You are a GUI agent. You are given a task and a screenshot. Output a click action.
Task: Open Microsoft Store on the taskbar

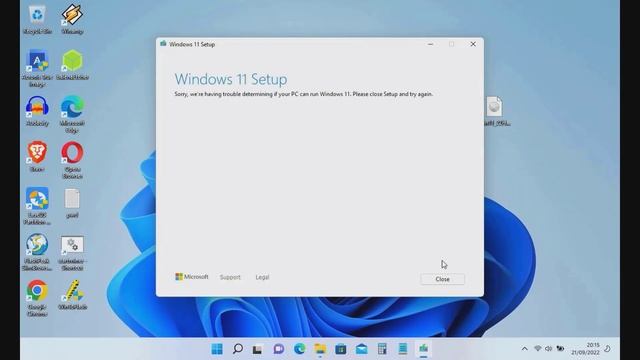[341, 349]
